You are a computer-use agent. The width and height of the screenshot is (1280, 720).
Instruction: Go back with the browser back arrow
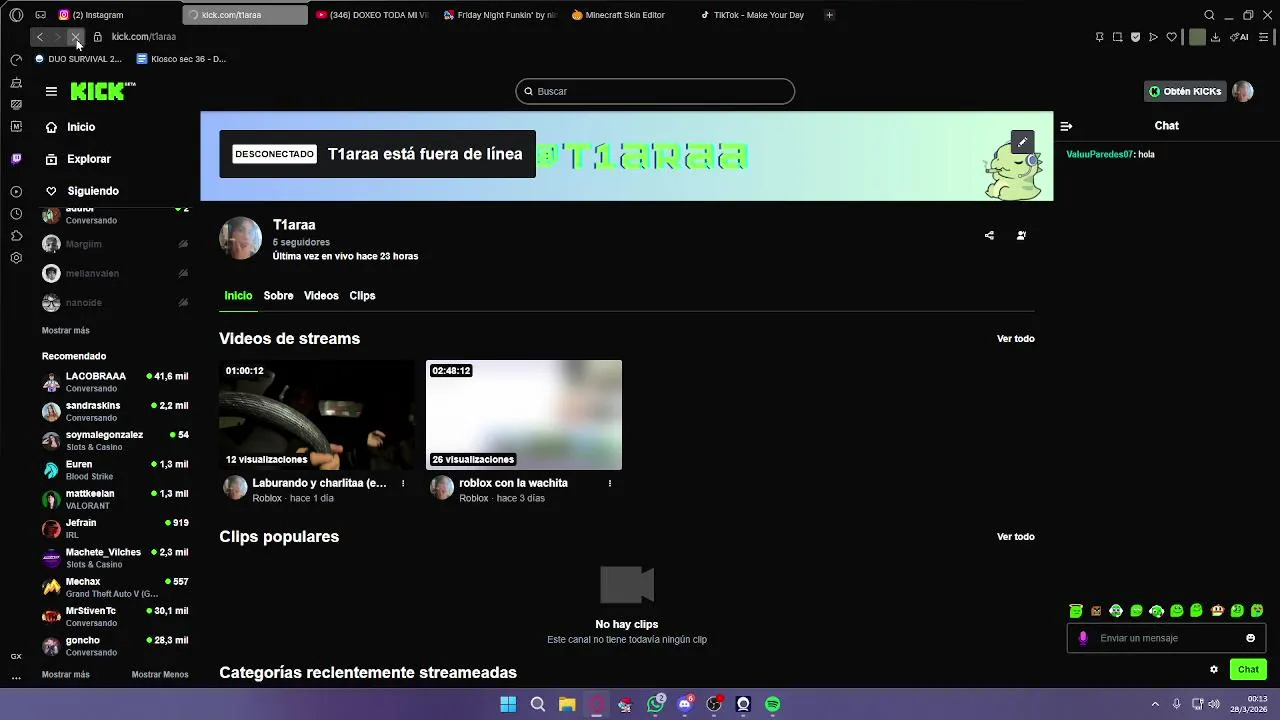tap(39, 37)
